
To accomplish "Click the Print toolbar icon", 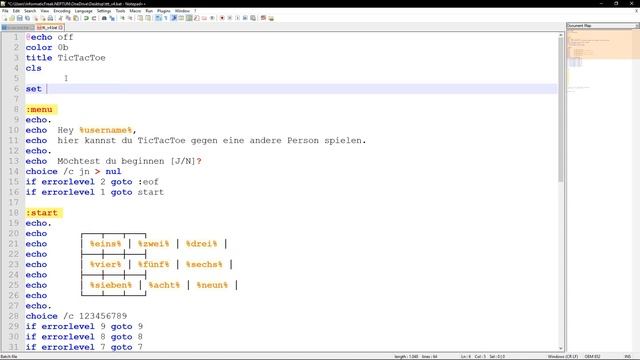I will pos(50,18).
